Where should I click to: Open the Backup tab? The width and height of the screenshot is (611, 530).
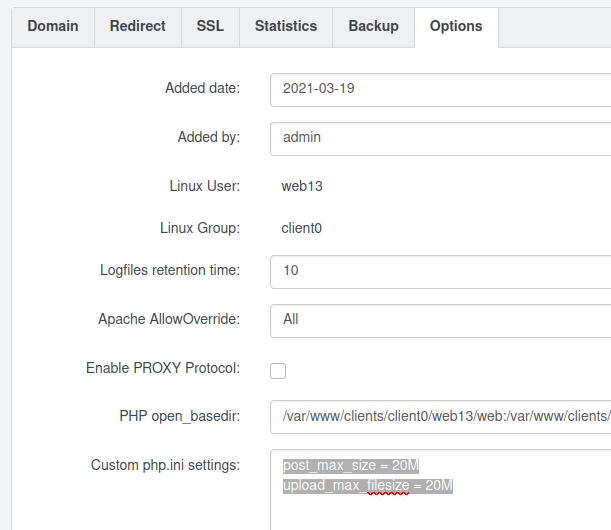[373, 27]
